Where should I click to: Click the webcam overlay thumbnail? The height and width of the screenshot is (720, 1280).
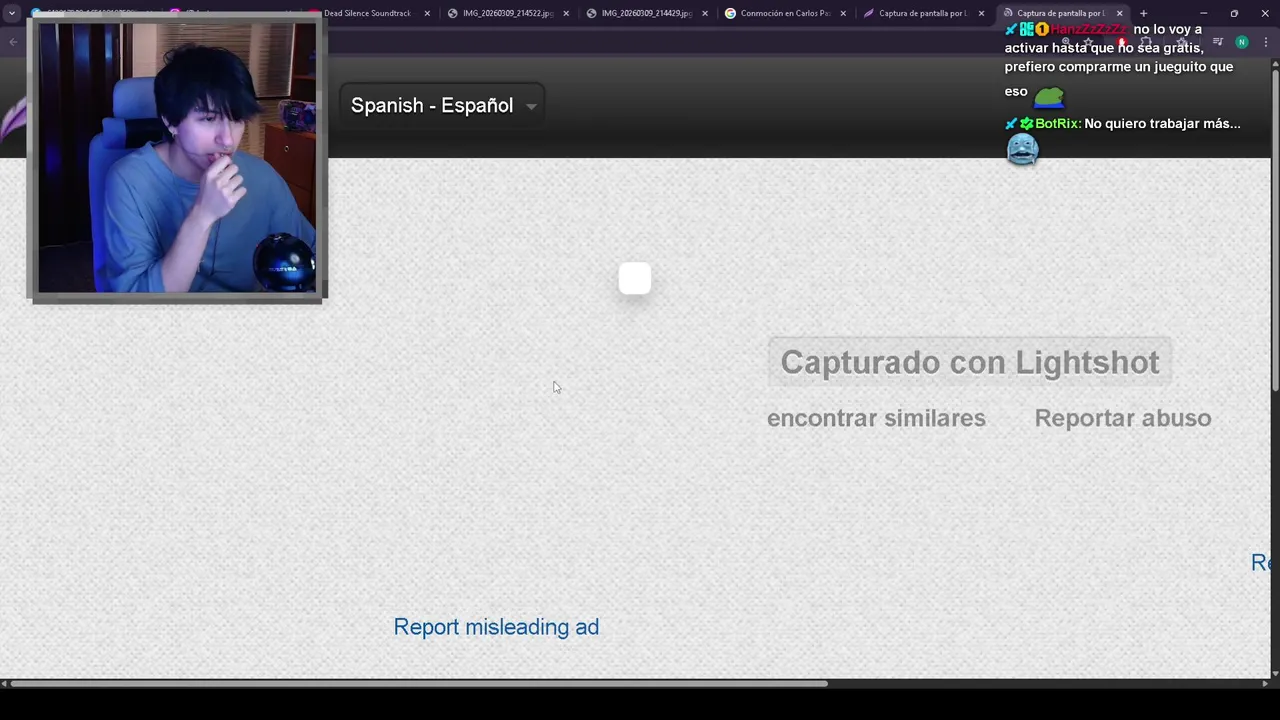coord(177,159)
